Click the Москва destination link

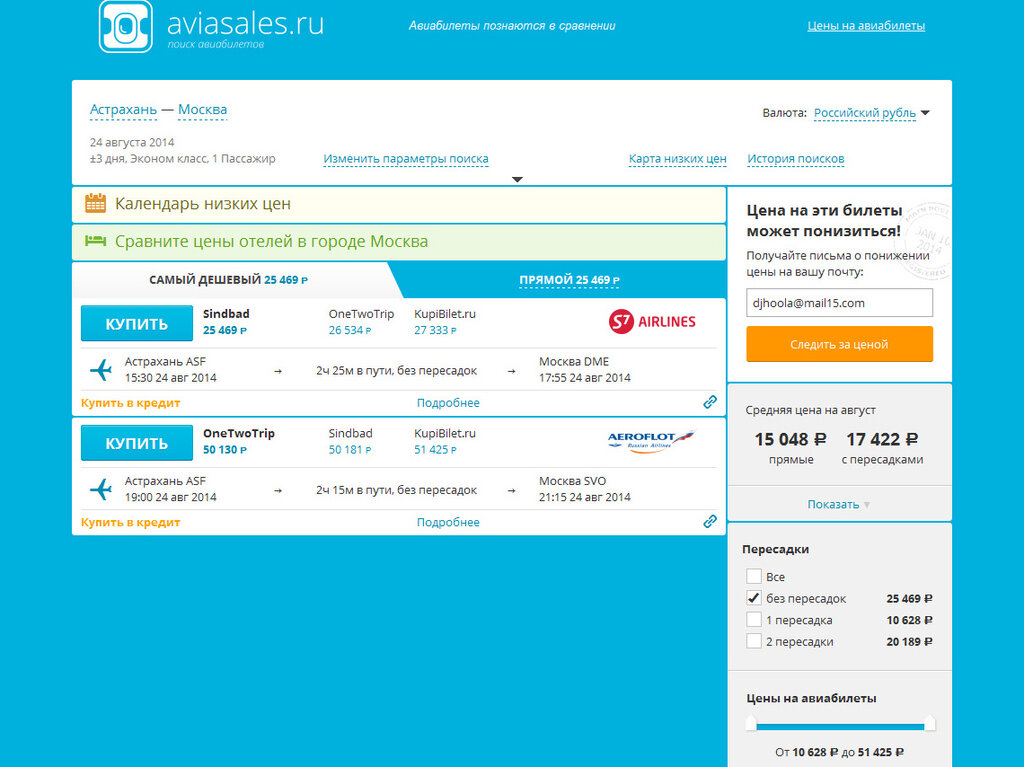[202, 110]
